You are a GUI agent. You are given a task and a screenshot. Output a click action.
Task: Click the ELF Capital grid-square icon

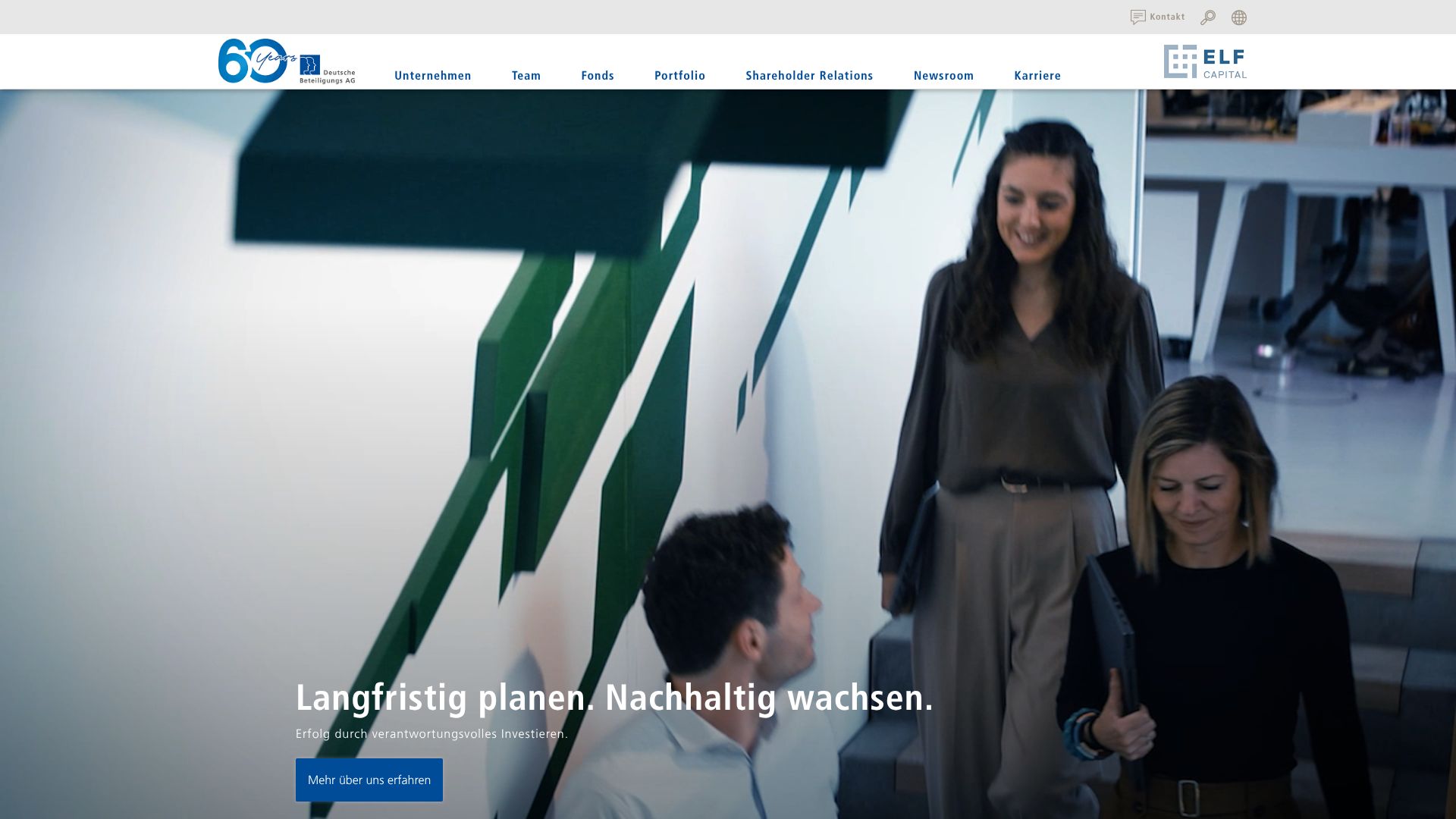click(x=1180, y=61)
